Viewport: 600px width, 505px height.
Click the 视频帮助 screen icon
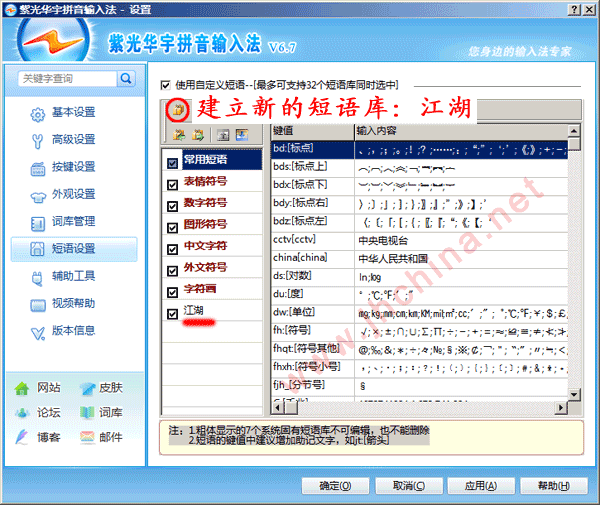tap(38, 305)
